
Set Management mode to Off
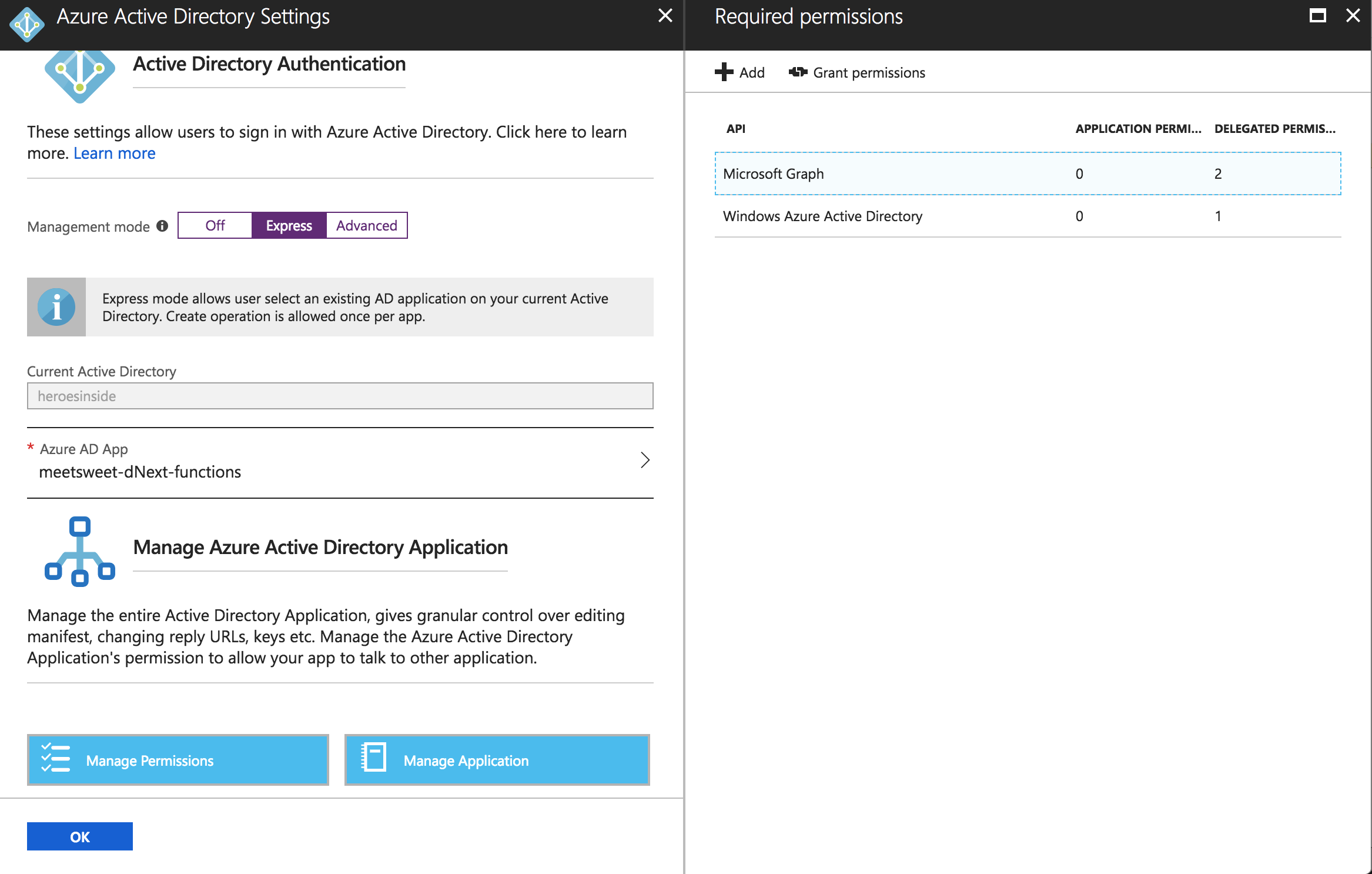pos(215,225)
